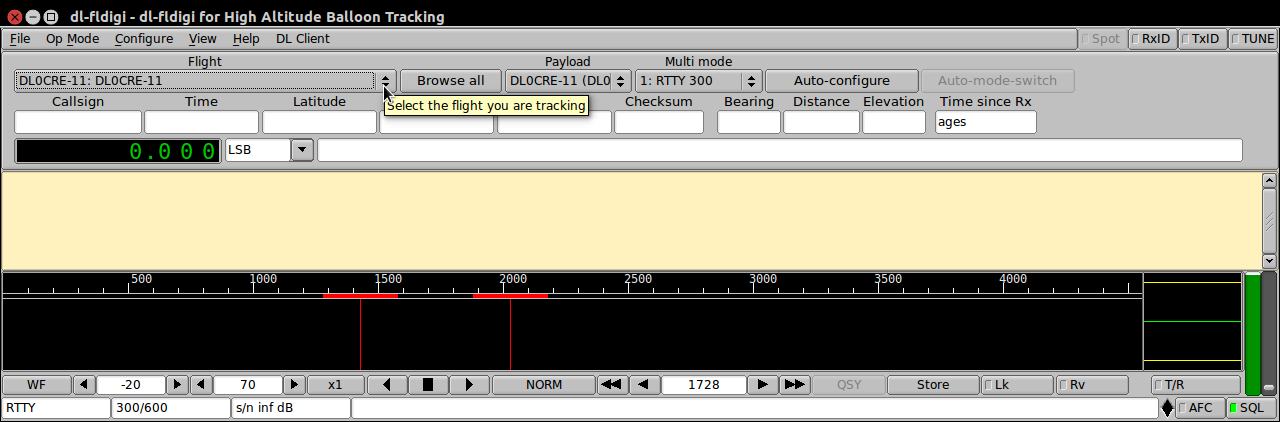Click the Checksum field

pyautogui.click(x=659, y=122)
